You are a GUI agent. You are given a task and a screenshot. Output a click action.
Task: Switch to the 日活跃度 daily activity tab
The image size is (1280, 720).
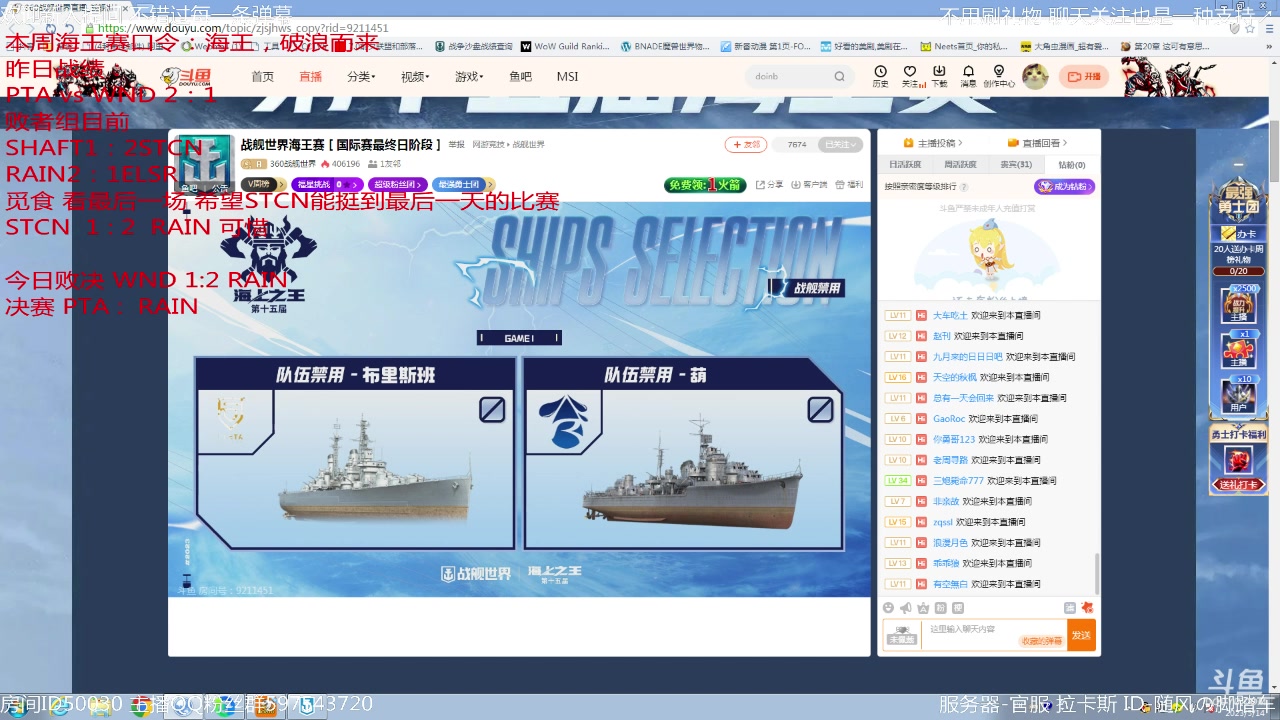[905, 165]
